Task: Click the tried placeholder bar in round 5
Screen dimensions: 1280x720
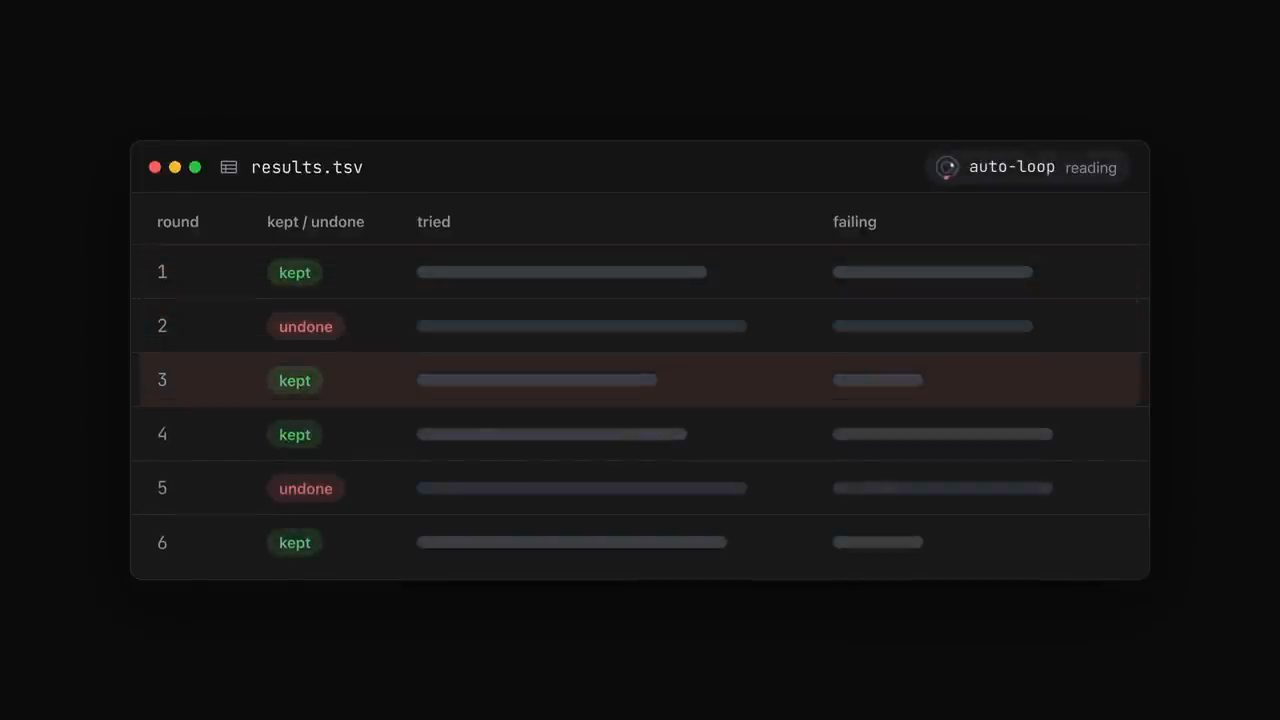Action: [x=582, y=488]
